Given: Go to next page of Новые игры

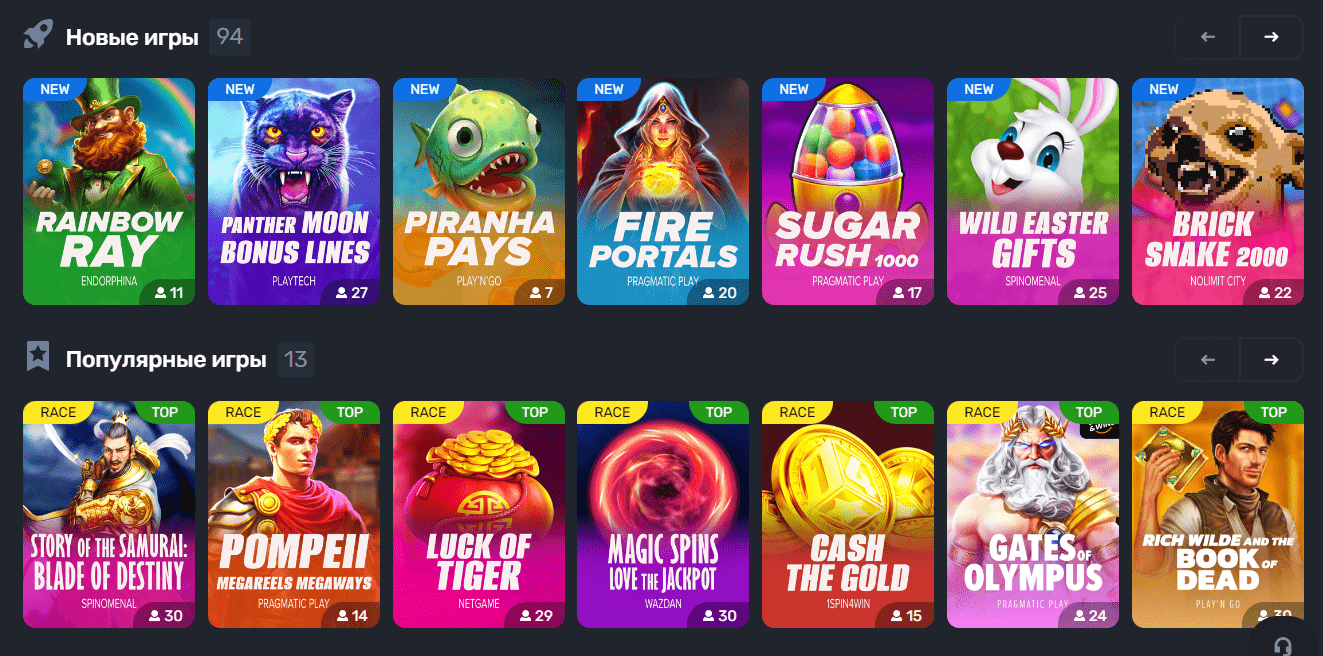Looking at the screenshot, I should pos(1271,37).
